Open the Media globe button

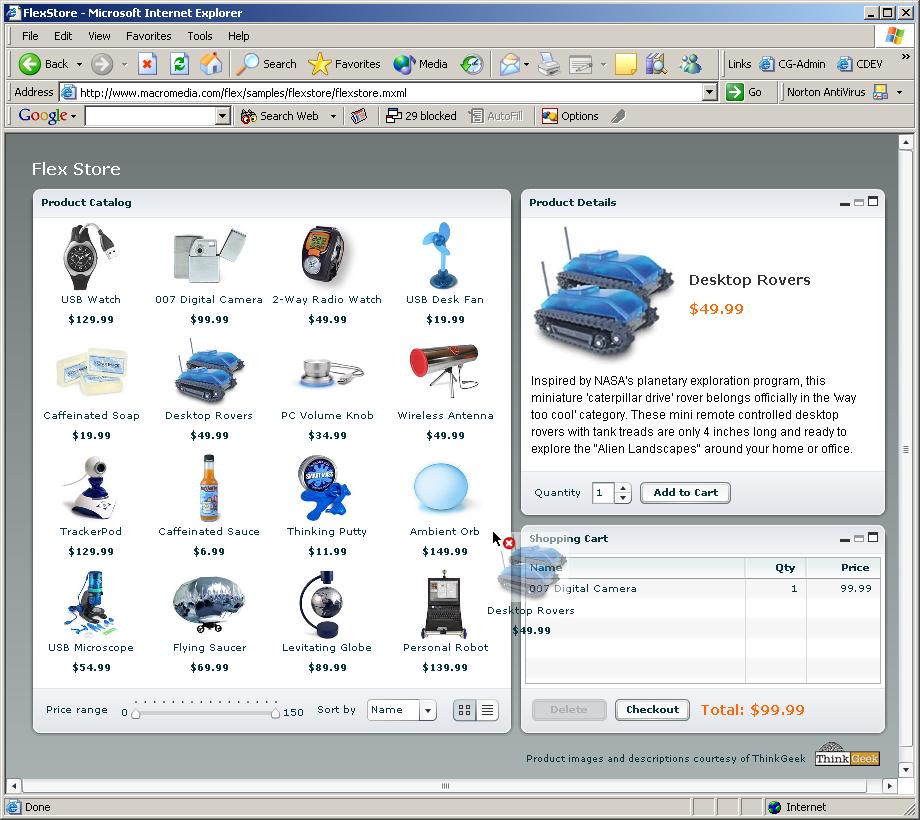pyautogui.click(x=420, y=64)
